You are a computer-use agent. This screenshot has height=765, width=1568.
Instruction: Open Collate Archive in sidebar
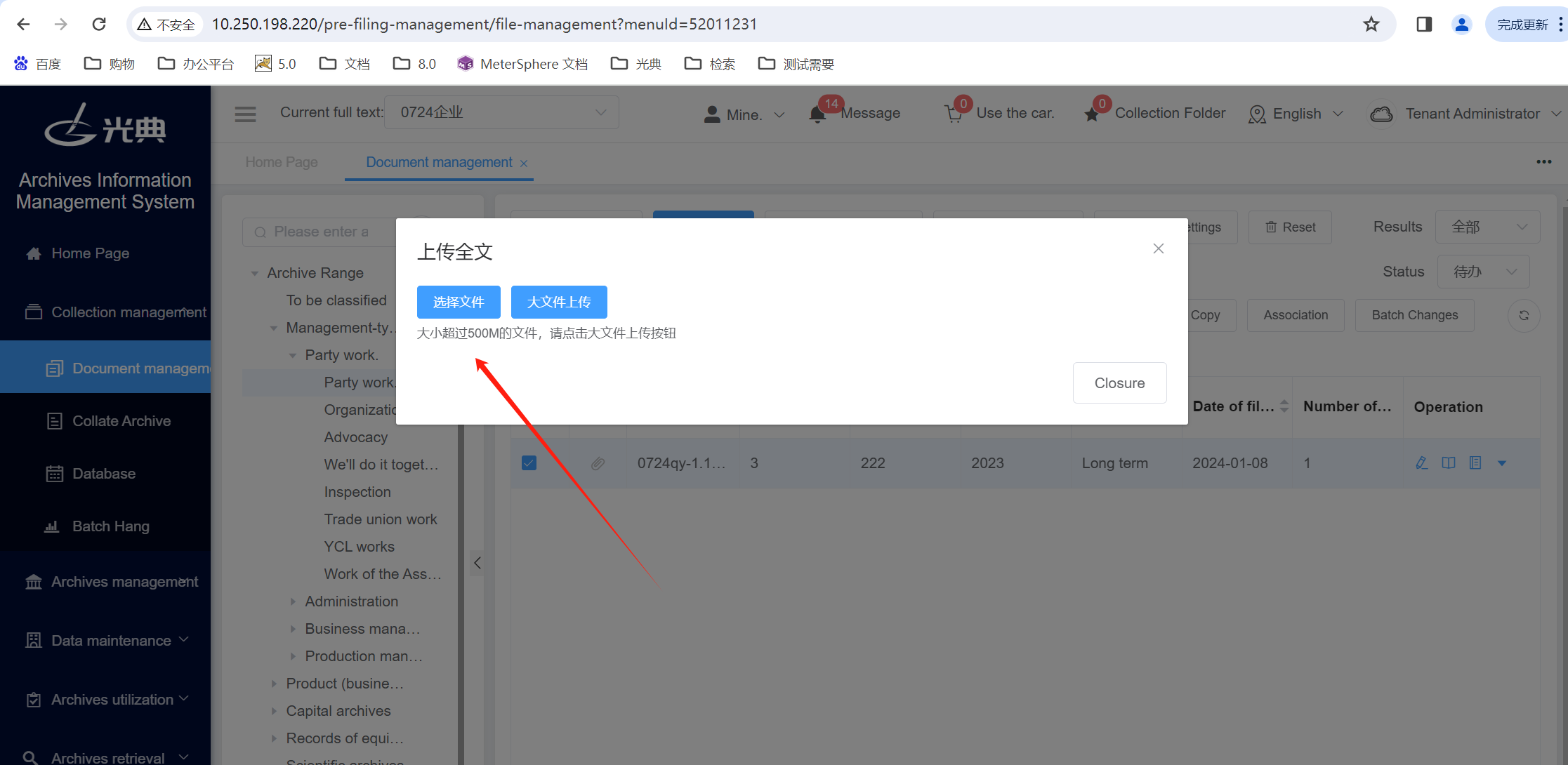point(105,421)
